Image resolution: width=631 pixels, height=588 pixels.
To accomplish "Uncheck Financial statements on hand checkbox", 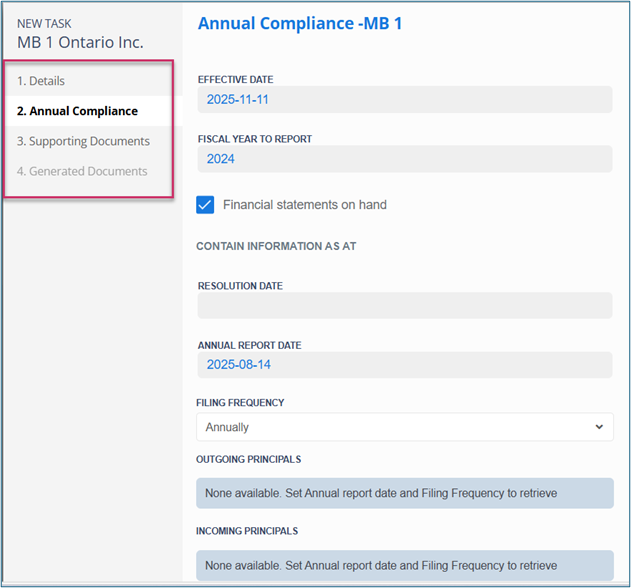I will pos(205,205).
